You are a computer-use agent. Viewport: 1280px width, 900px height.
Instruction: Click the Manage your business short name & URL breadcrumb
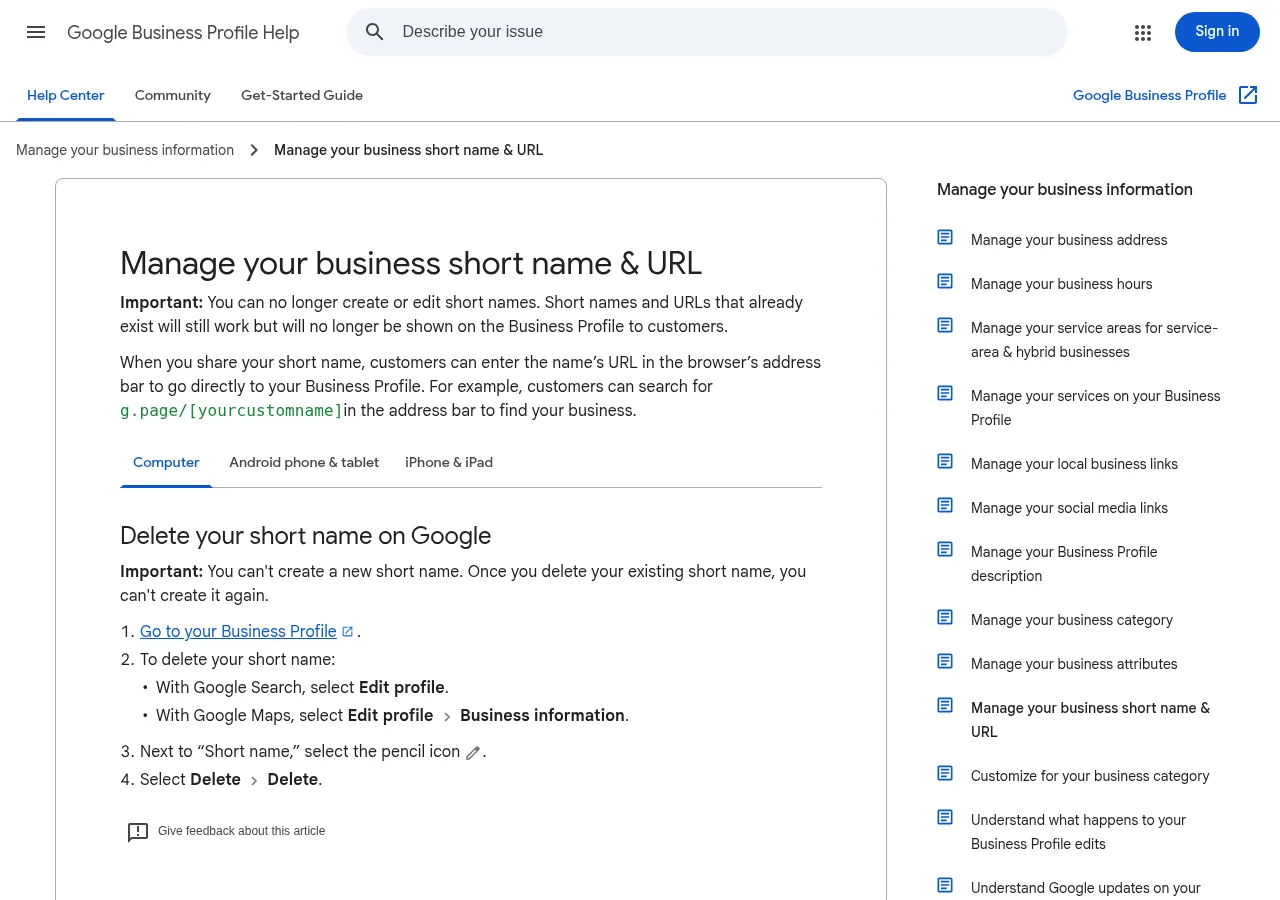(408, 150)
